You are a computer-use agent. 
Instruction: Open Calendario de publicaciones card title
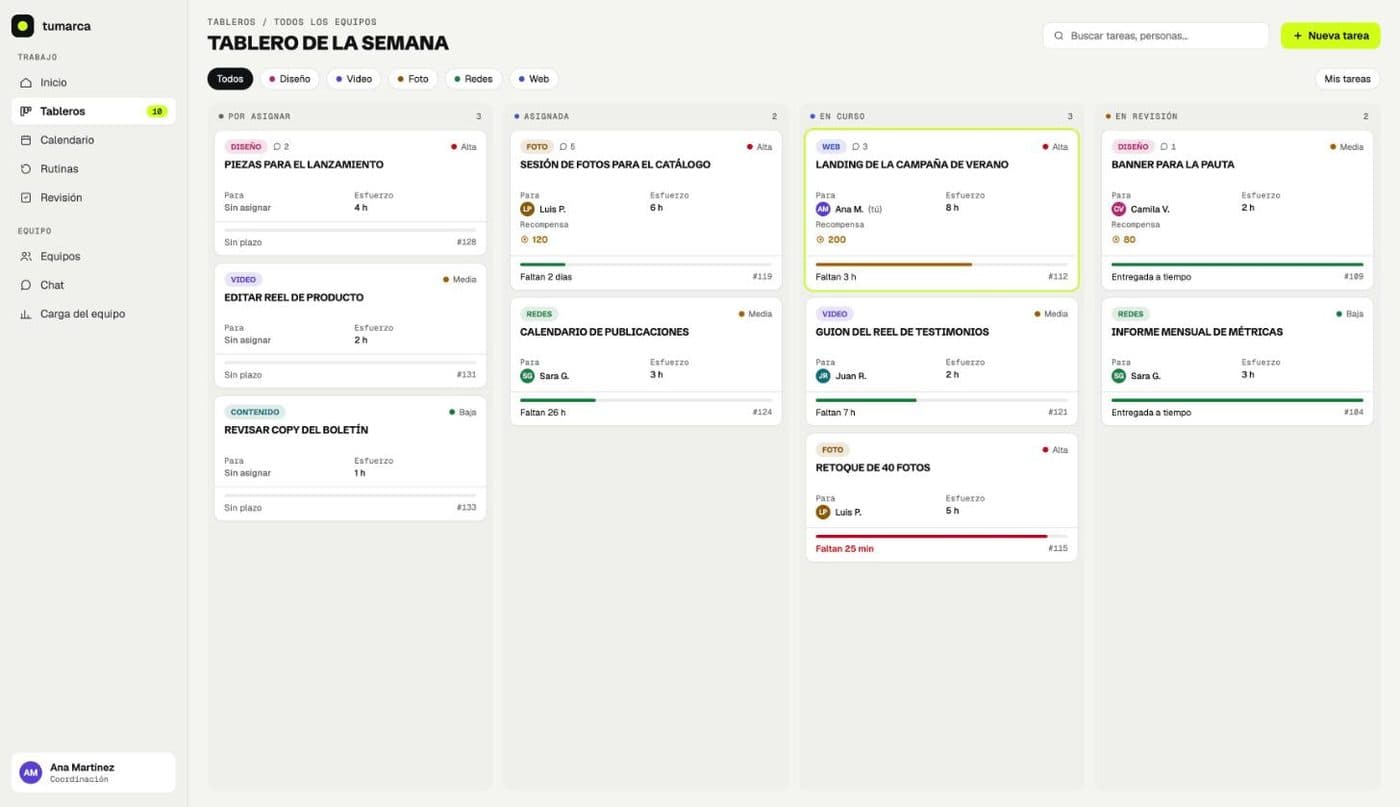(x=604, y=332)
